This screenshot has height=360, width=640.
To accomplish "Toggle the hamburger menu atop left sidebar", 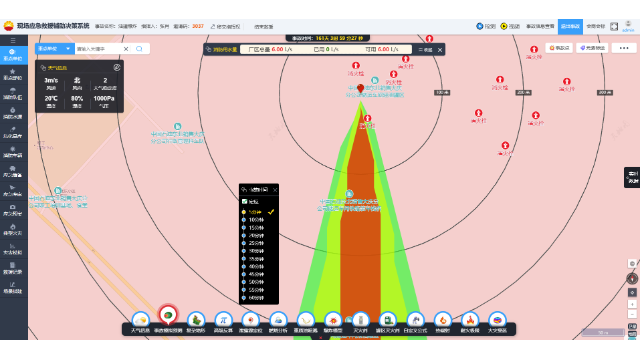I will 13,40.
